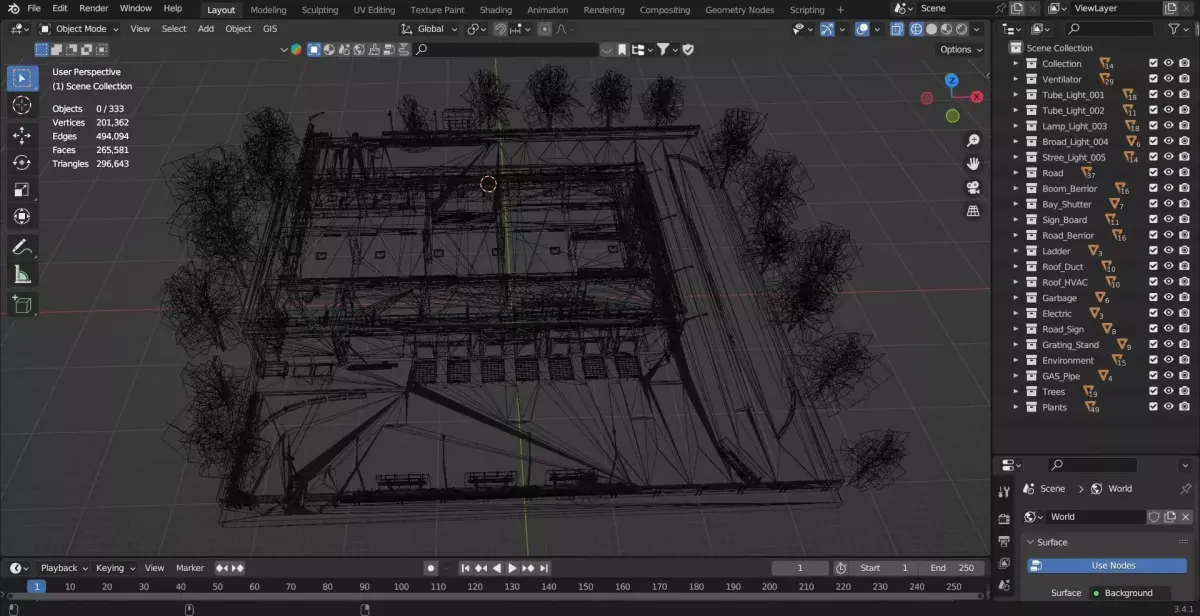The width and height of the screenshot is (1200, 616).
Task: Switch to rendered viewport shading
Action: 962,30
